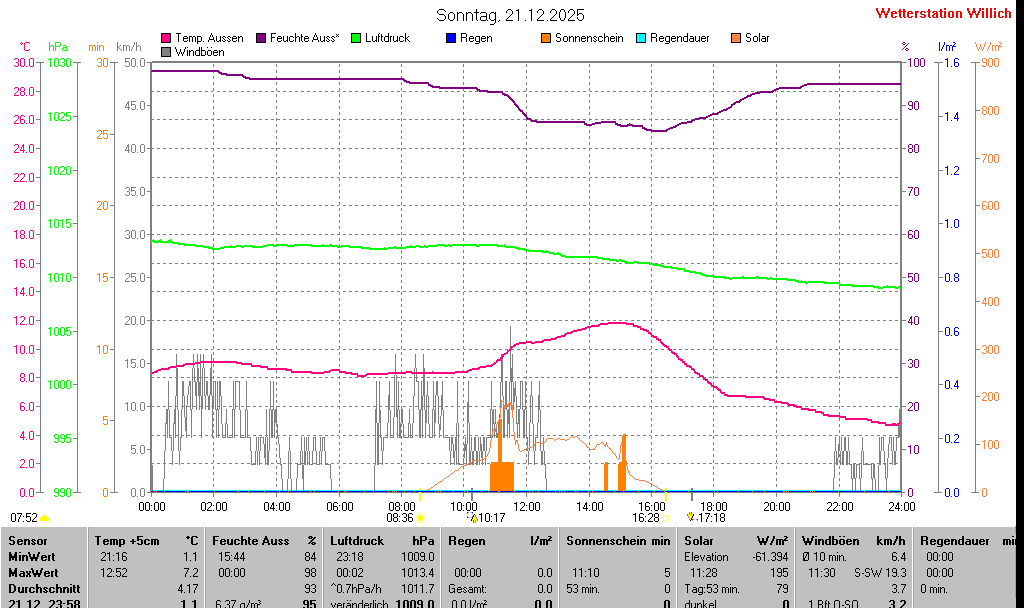Click the blue Regen legend square
The height and width of the screenshot is (608, 1024).
coord(451,38)
